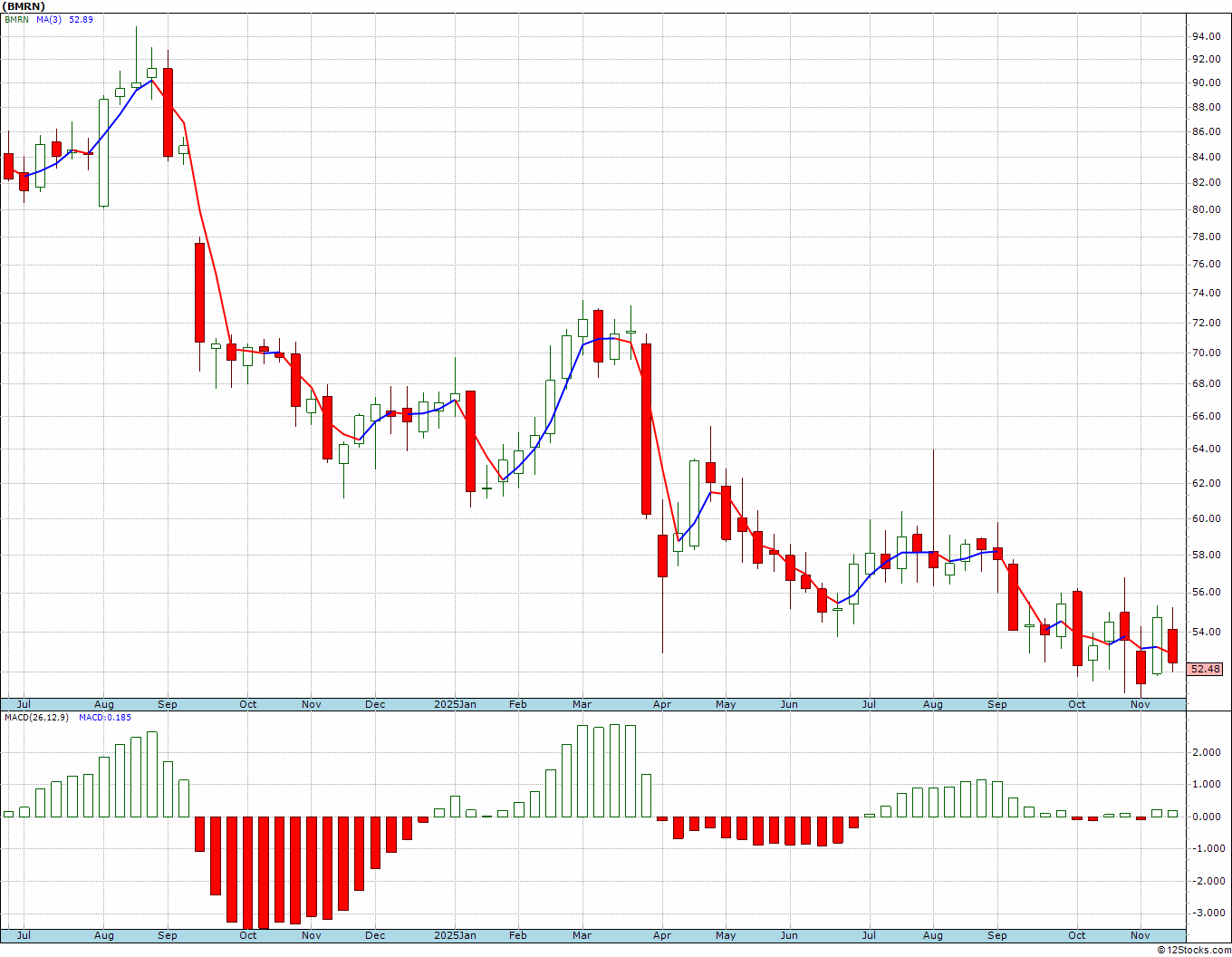The width and height of the screenshot is (1232, 957).
Task: Click the (BMRN) chart title
Action: [x=24, y=6]
